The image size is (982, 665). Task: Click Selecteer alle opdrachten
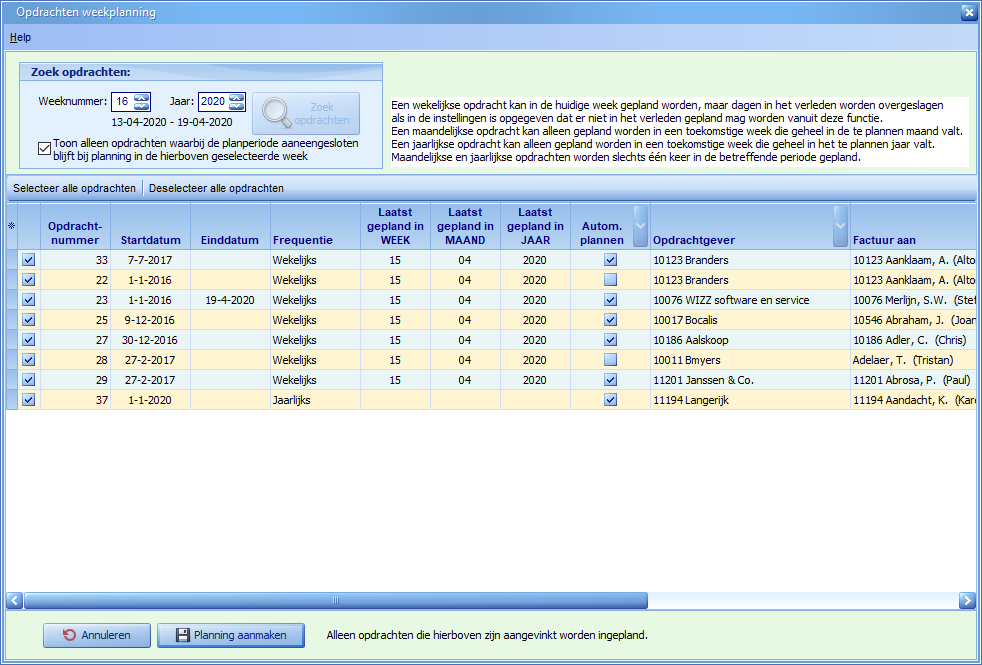click(75, 188)
